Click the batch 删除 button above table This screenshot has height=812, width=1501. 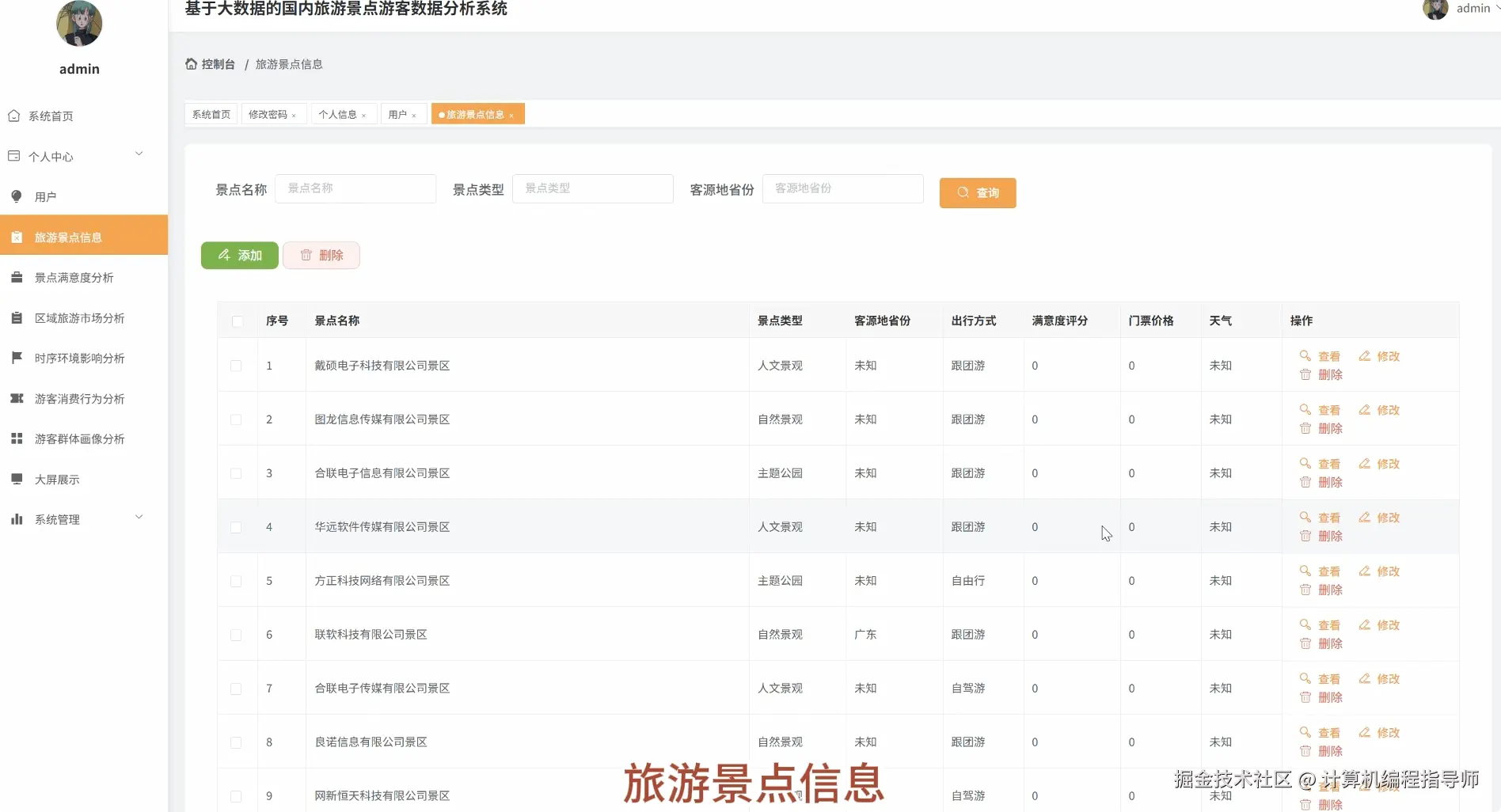(321, 255)
